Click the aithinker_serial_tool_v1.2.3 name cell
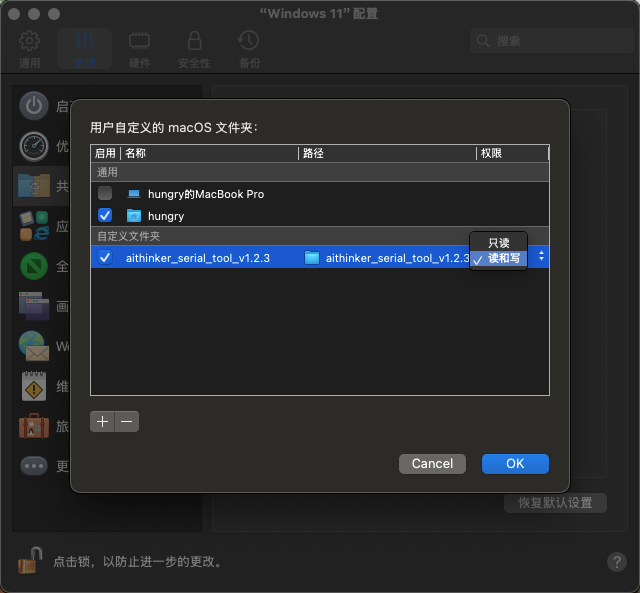The height and width of the screenshot is (593, 640). click(x=198, y=258)
